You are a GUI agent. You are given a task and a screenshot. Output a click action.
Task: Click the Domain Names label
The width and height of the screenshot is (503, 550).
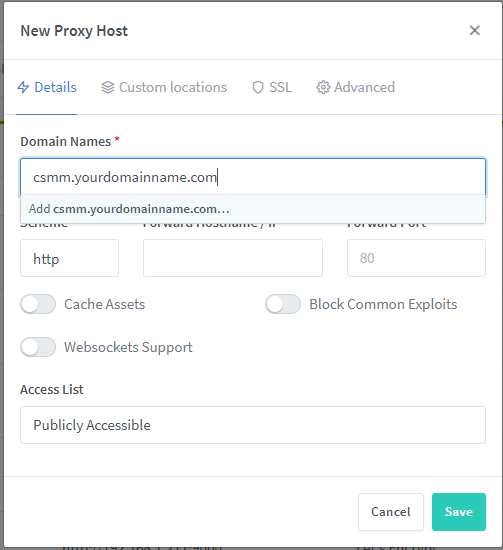pos(66,142)
